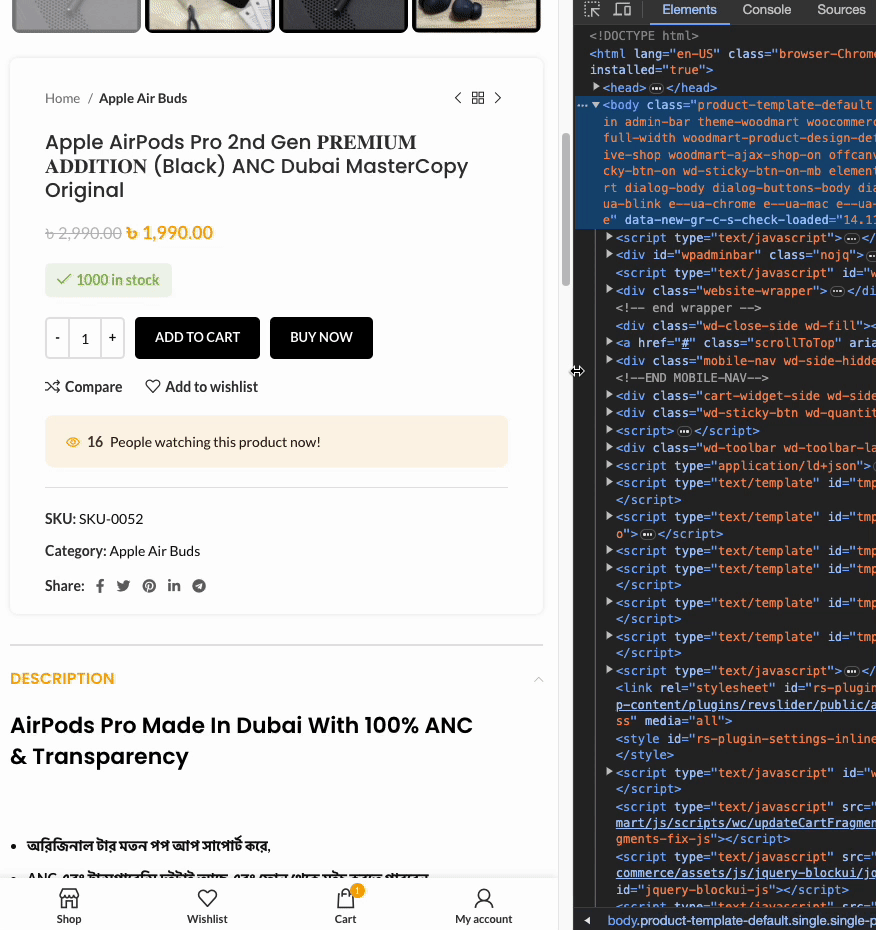Click ADD TO CART button

coord(198,338)
